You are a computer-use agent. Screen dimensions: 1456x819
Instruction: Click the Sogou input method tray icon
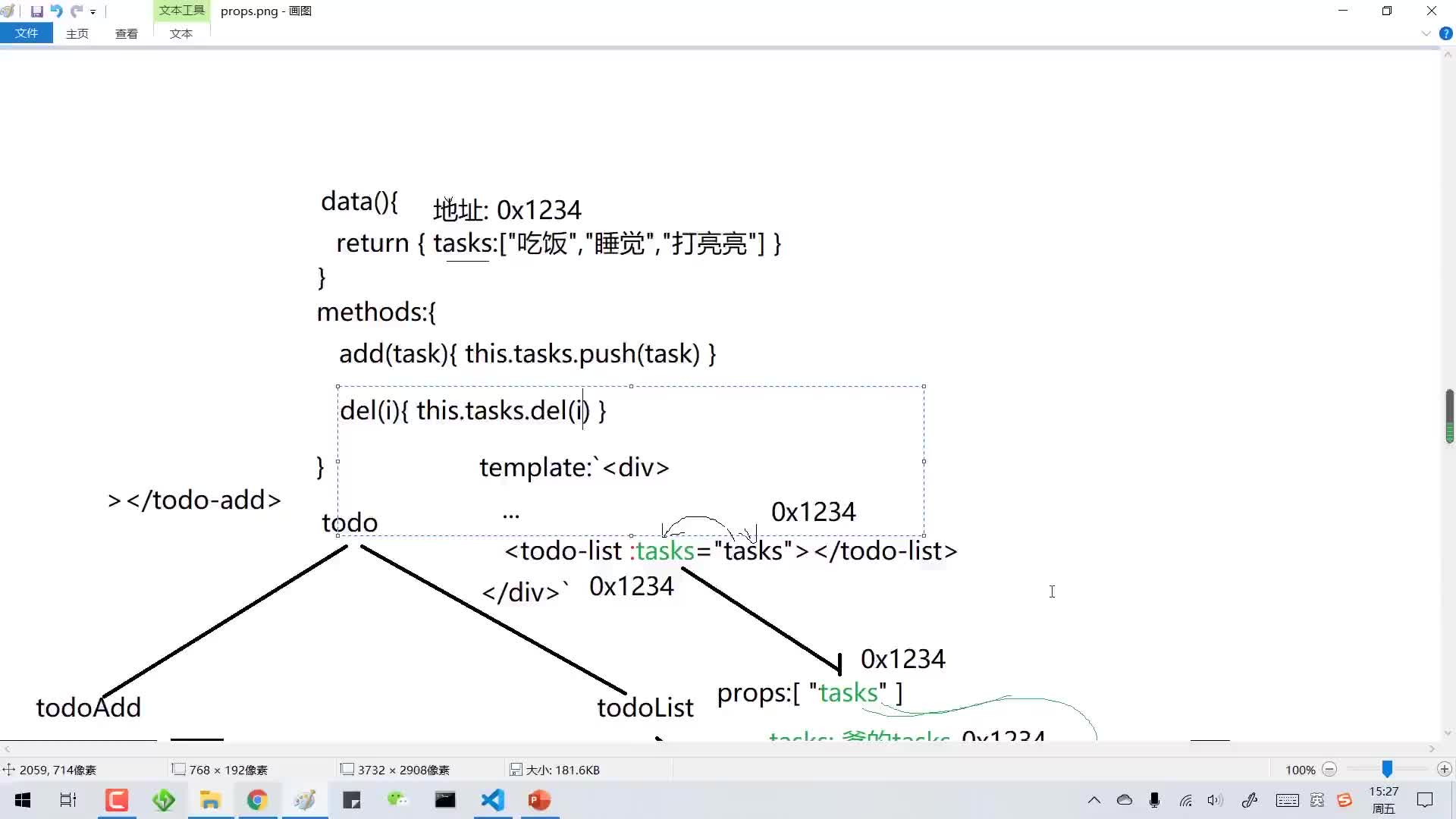click(1345, 800)
